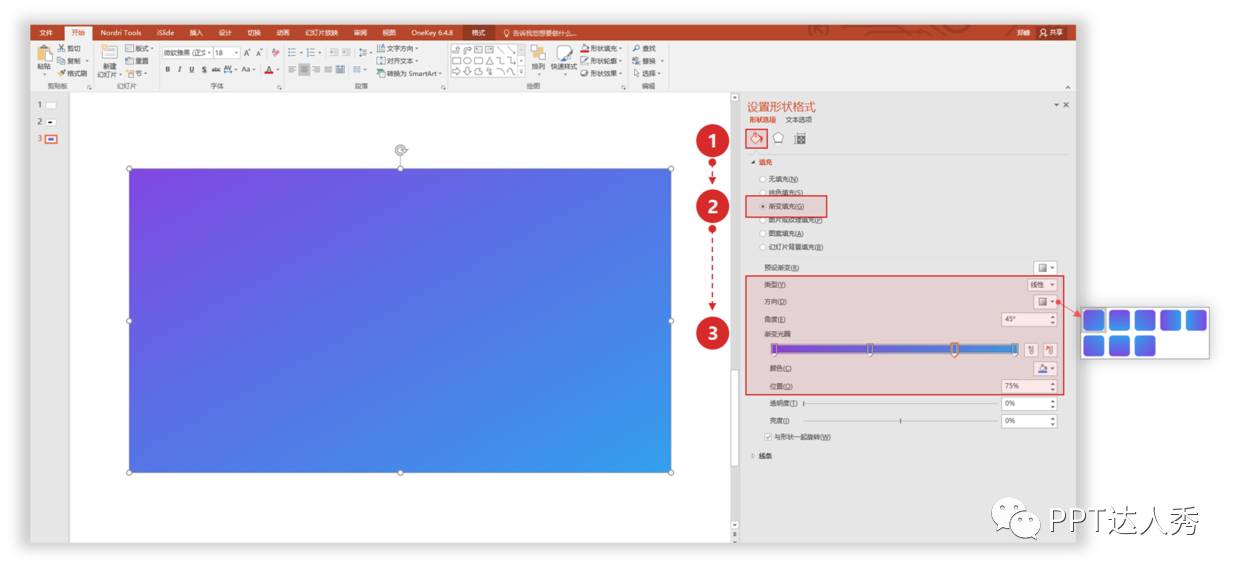Click the Select (选择) button
This screenshot has height=576, width=1240.
[647, 73]
